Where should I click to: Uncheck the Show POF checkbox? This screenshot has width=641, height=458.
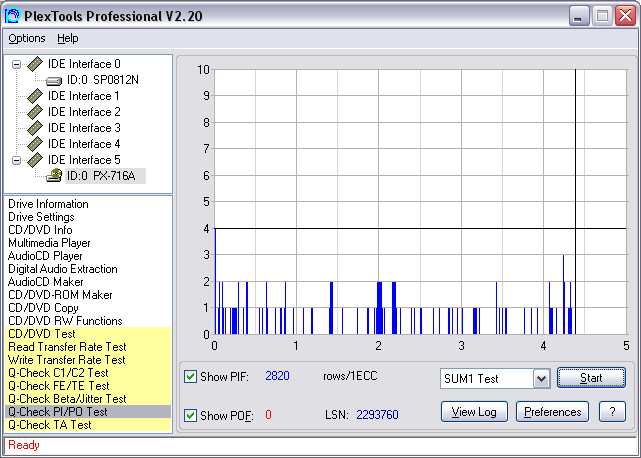(x=190, y=415)
